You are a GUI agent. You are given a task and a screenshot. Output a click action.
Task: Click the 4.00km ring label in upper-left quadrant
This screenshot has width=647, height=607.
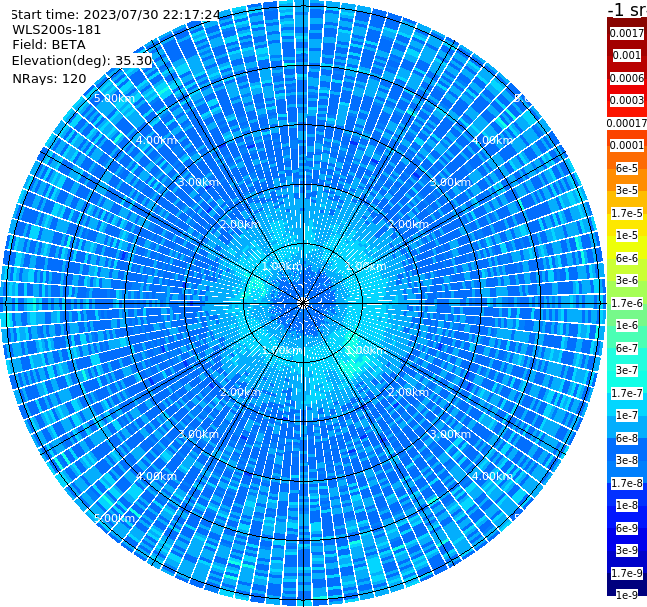pos(156,140)
